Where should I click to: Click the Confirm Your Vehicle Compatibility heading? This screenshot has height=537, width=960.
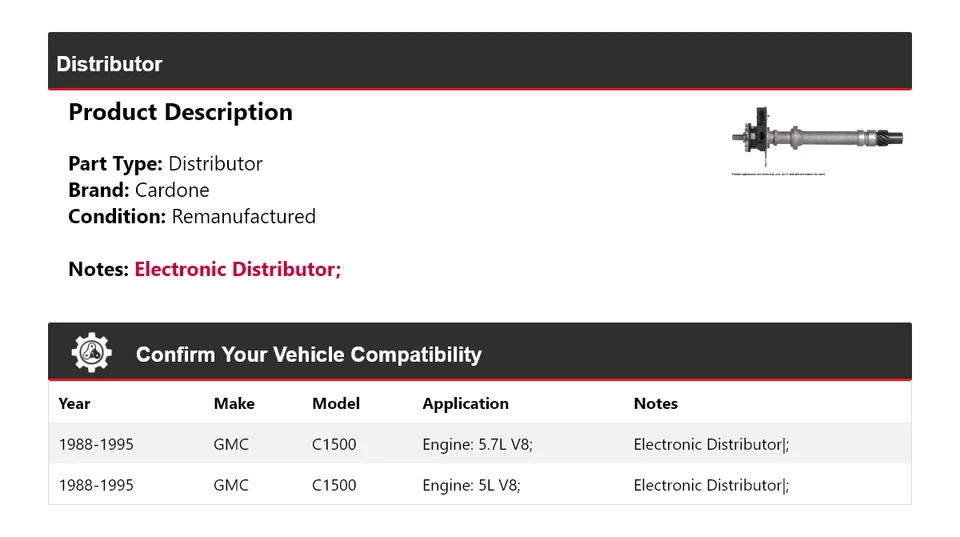coord(308,355)
